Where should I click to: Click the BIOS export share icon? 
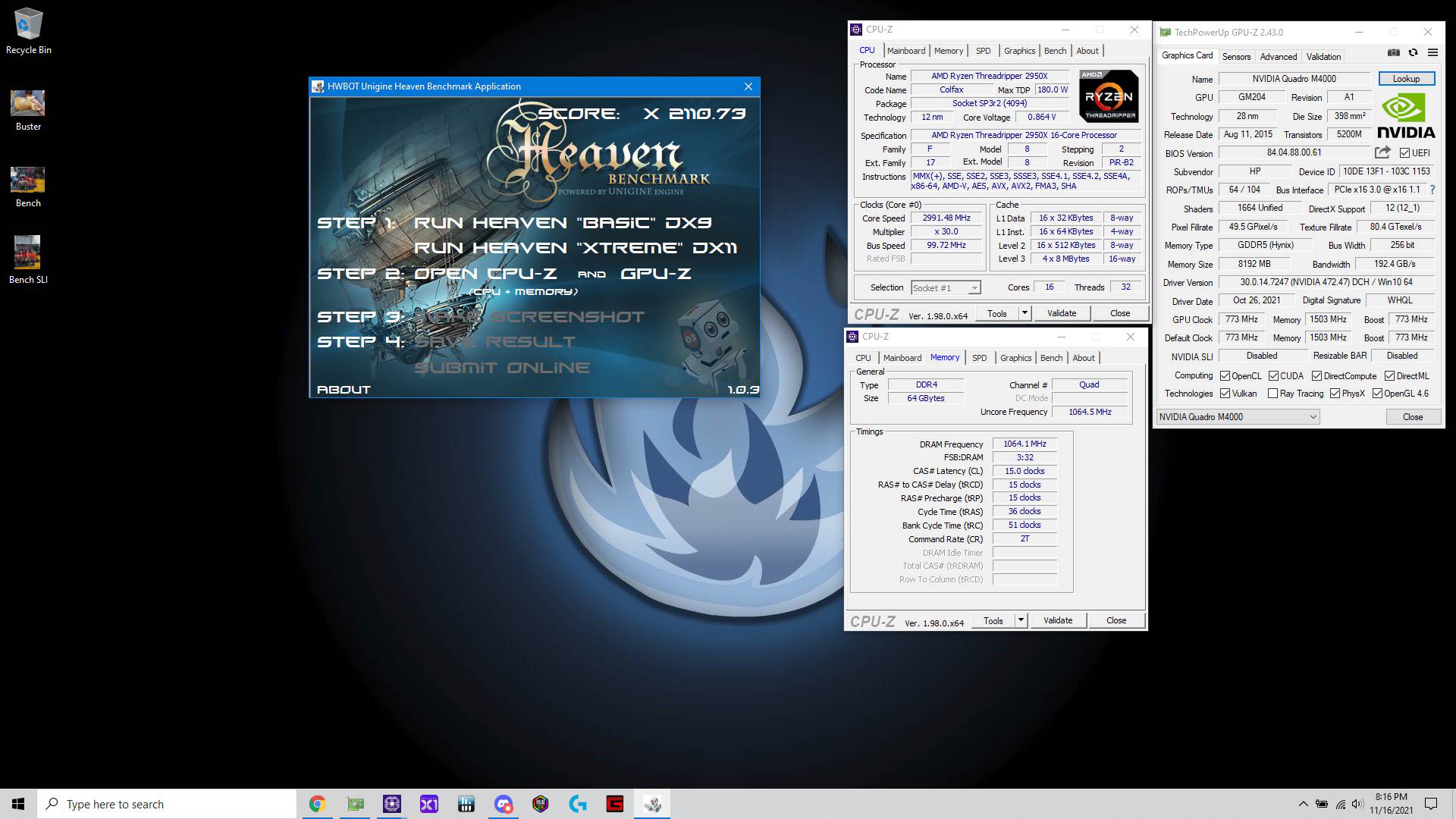(1382, 152)
